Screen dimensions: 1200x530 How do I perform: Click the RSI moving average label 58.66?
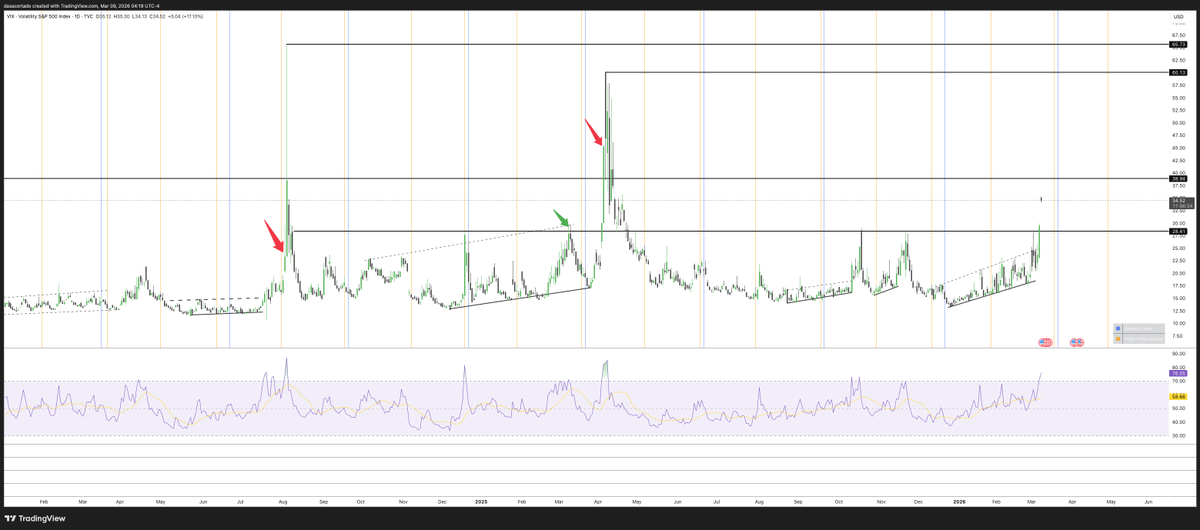[x=1177, y=396]
